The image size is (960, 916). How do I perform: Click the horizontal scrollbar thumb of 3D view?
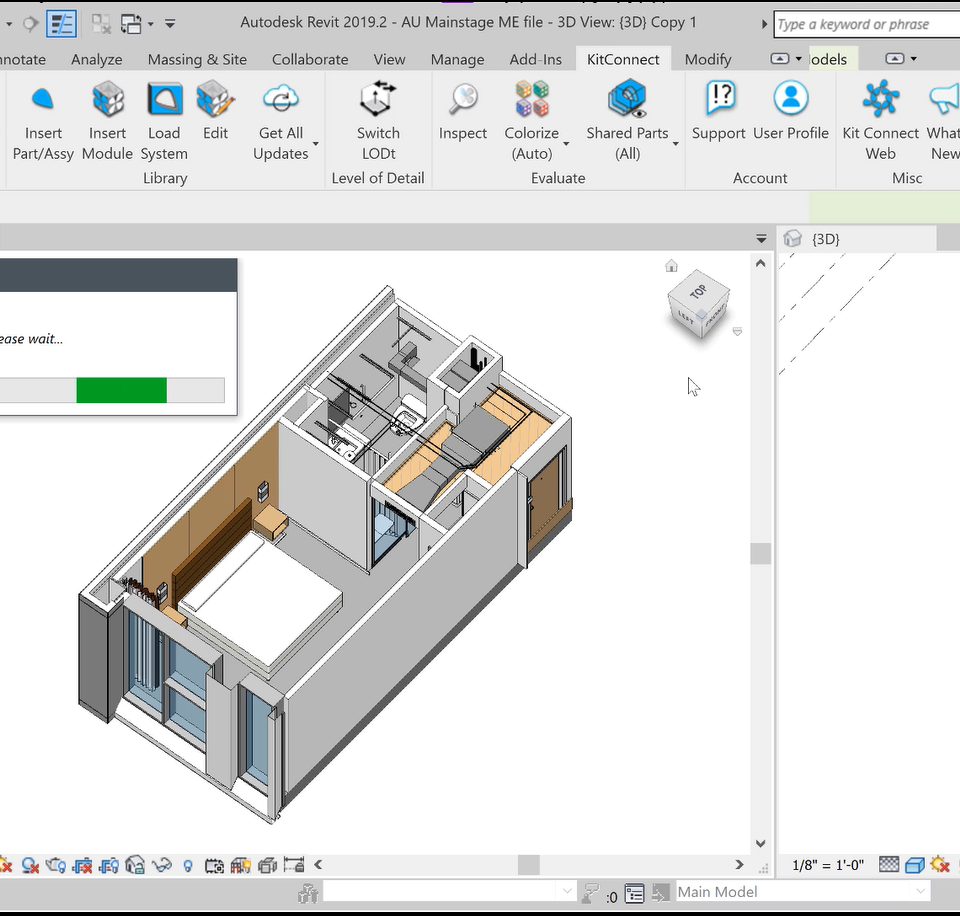pyautogui.click(x=529, y=865)
